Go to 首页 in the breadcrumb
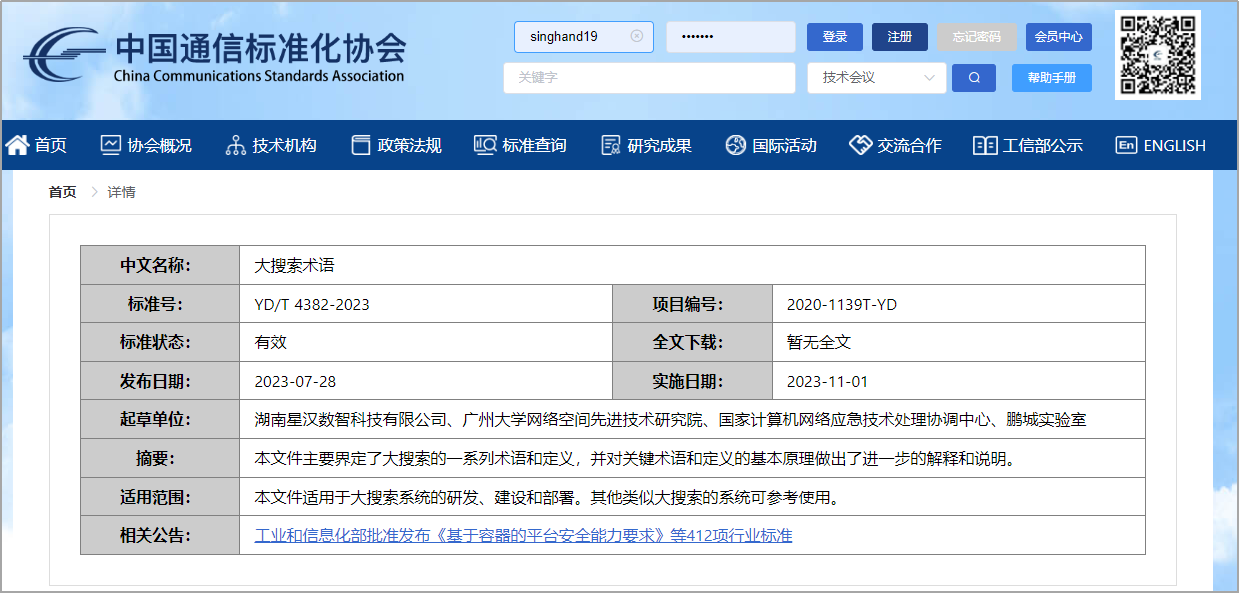The height and width of the screenshot is (594, 1239). (62, 192)
